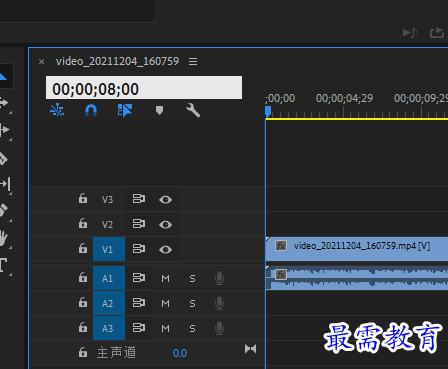Toggle sync lock on A2
The width and height of the screenshot is (448, 369).
(139, 303)
